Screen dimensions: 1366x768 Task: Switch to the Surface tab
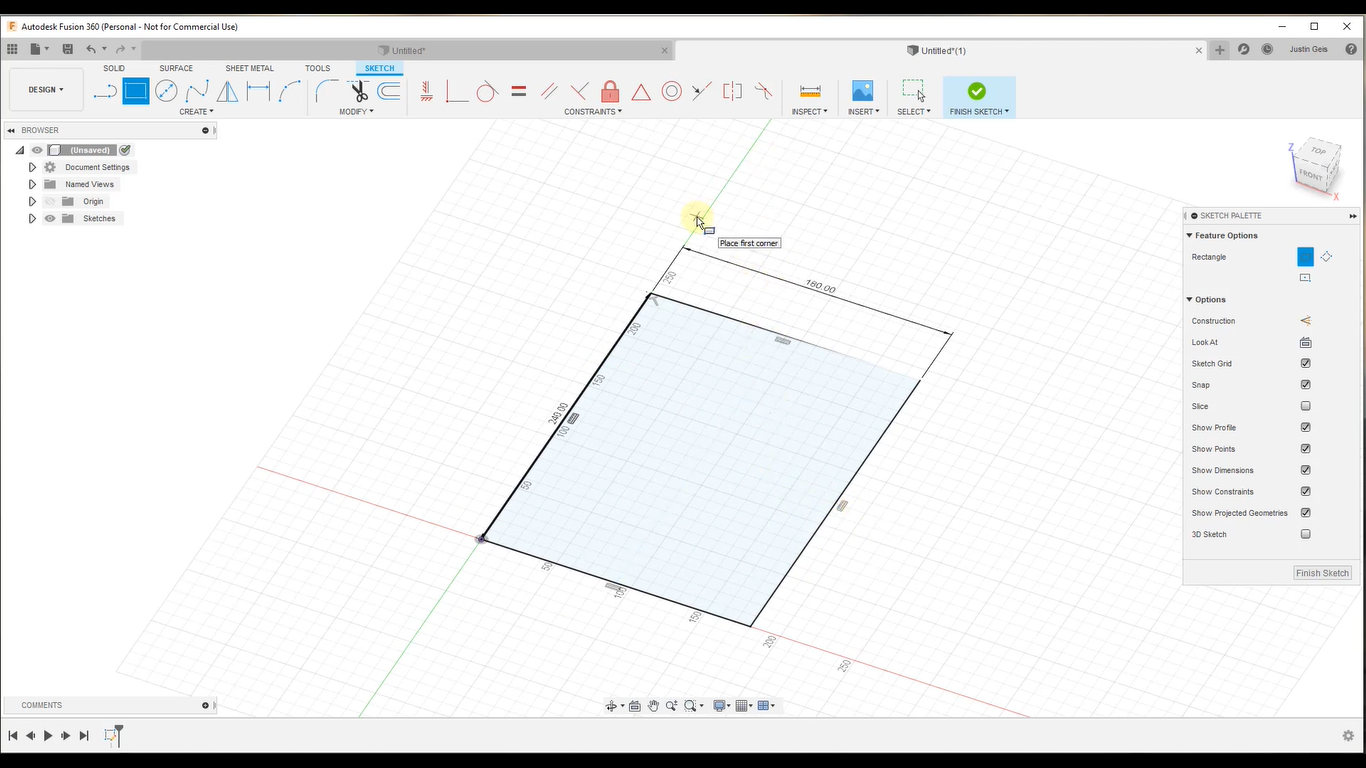[176, 69]
